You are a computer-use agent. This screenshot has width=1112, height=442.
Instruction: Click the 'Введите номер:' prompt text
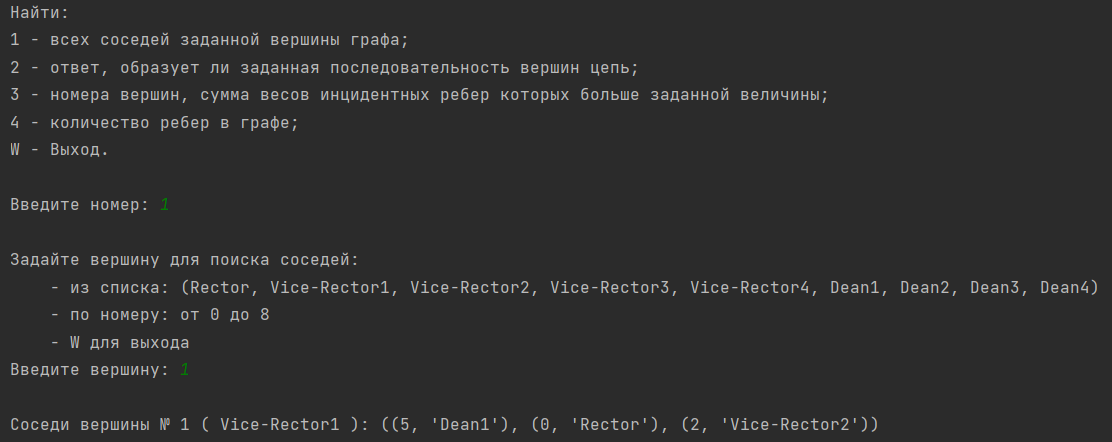coord(79,205)
